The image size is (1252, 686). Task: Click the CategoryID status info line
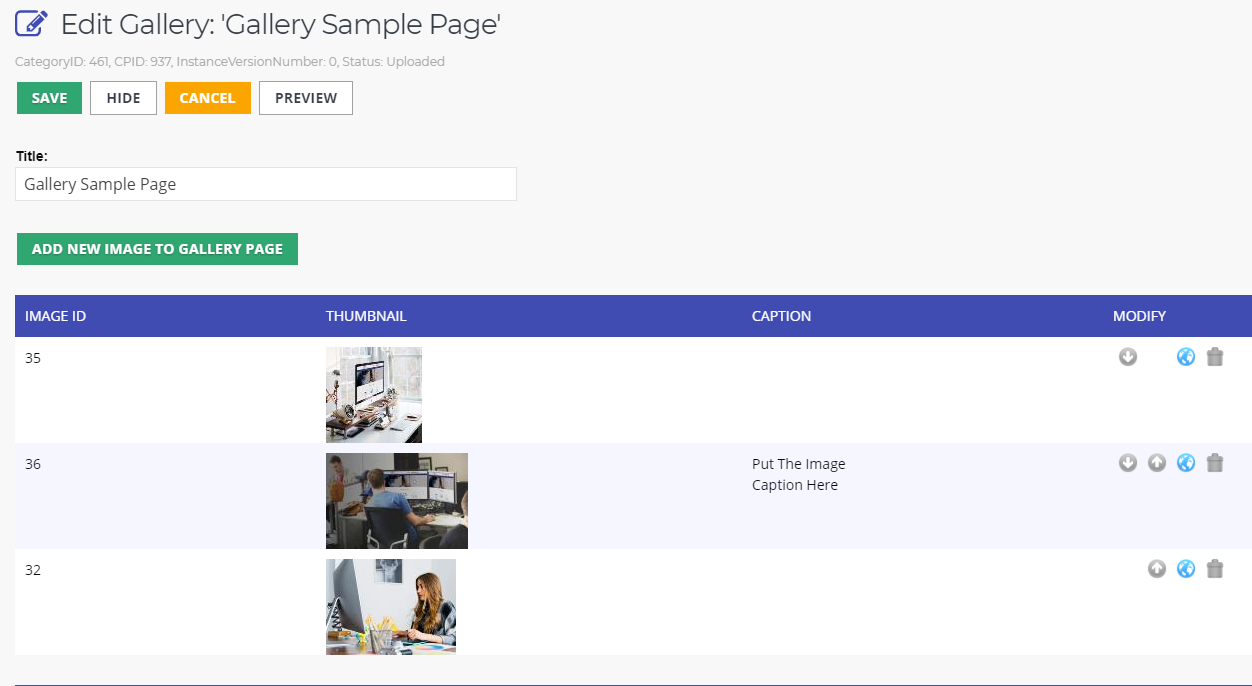tap(230, 61)
